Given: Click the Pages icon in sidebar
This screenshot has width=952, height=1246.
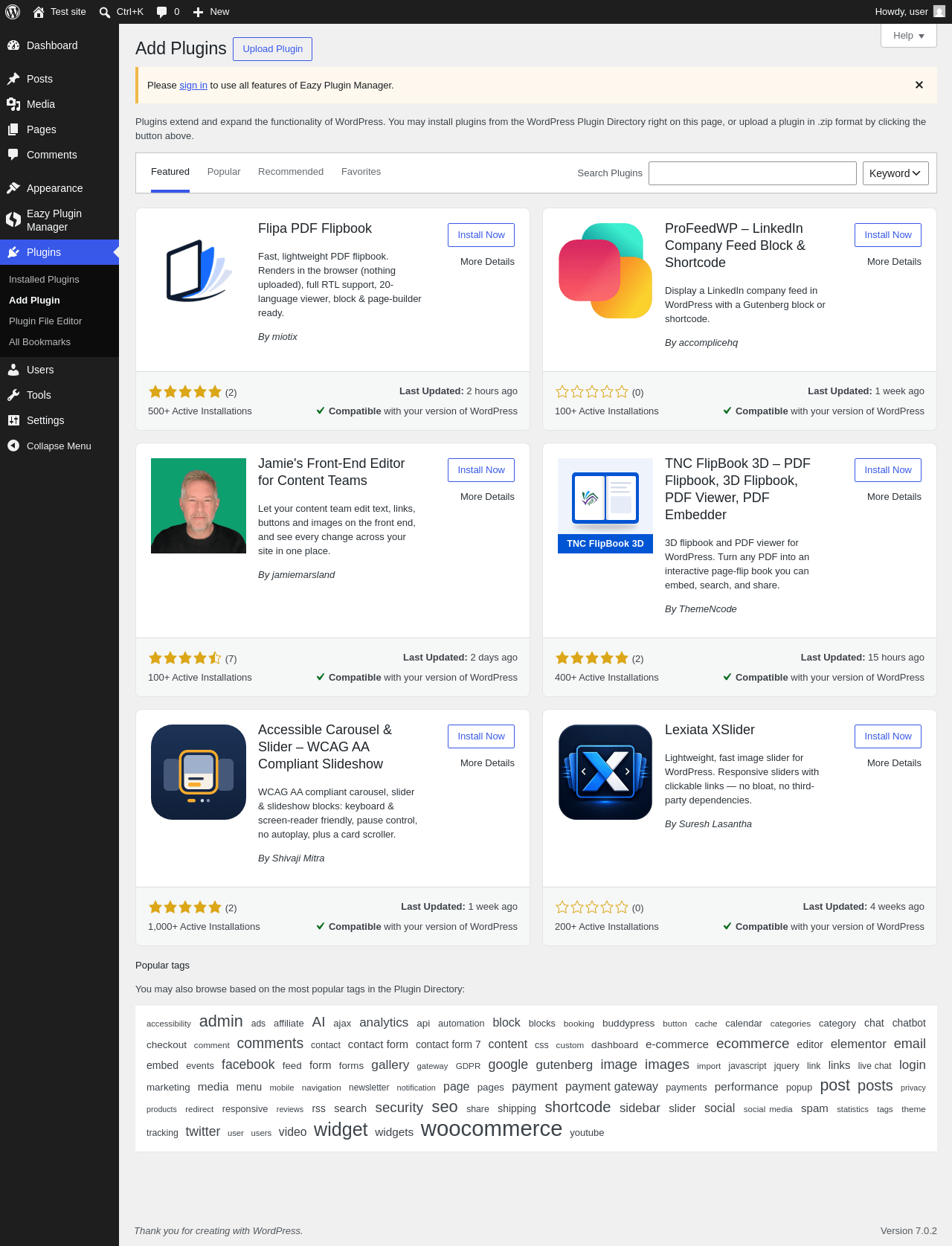Looking at the screenshot, I should (13, 129).
